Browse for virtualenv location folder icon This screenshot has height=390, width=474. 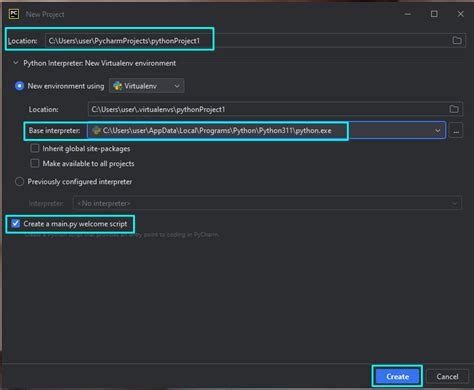click(454, 109)
